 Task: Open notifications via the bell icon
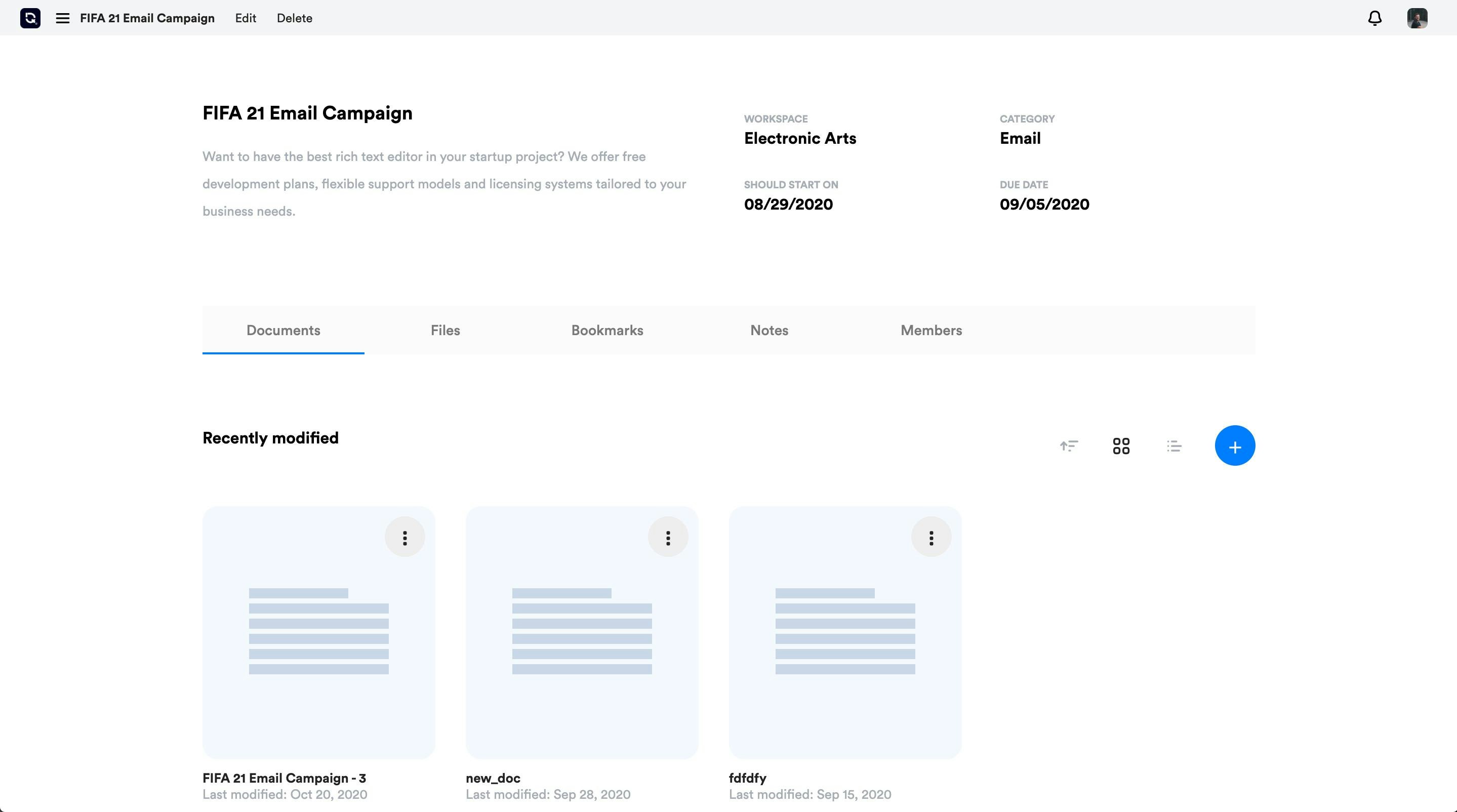tap(1374, 18)
